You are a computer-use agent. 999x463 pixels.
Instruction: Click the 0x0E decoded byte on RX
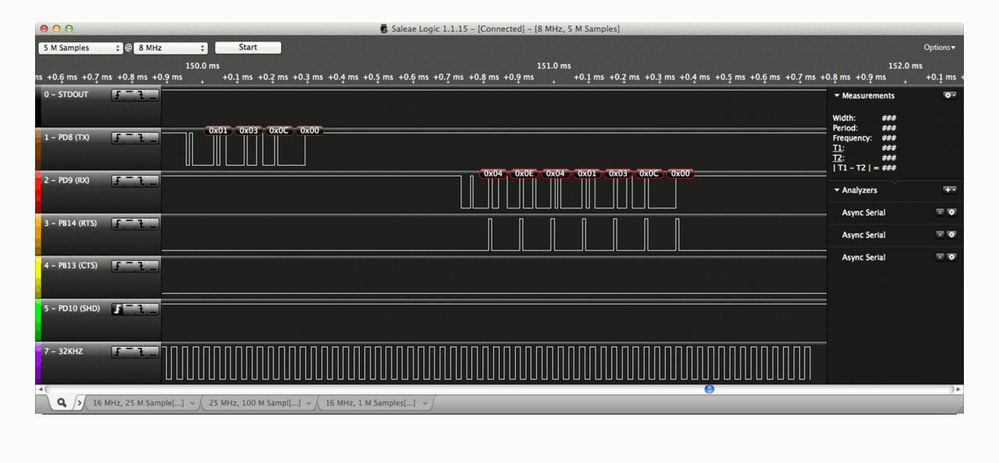coord(524,173)
